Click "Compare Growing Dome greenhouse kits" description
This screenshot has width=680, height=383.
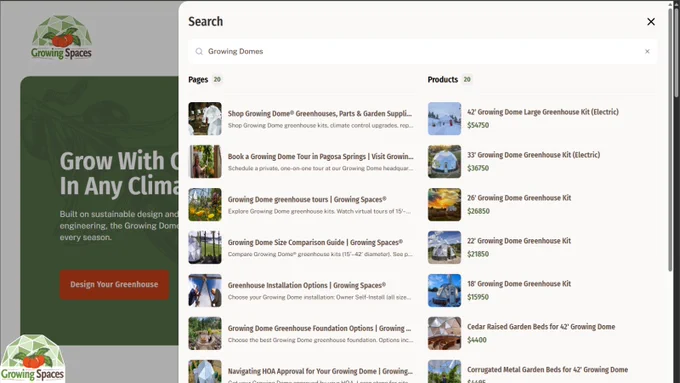320,254
